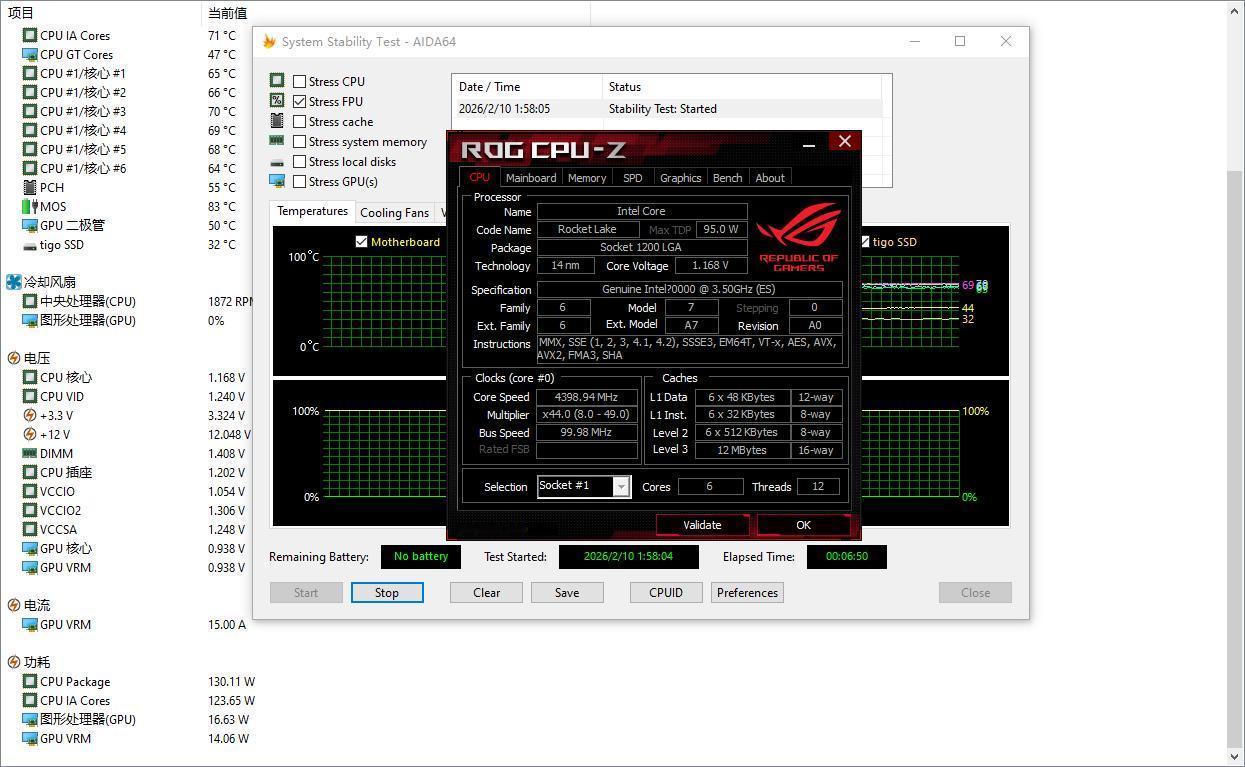The height and width of the screenshot is (767, 1245).
Task: Open the Bench tab in CPU-Z
Action: click(727, 177)
